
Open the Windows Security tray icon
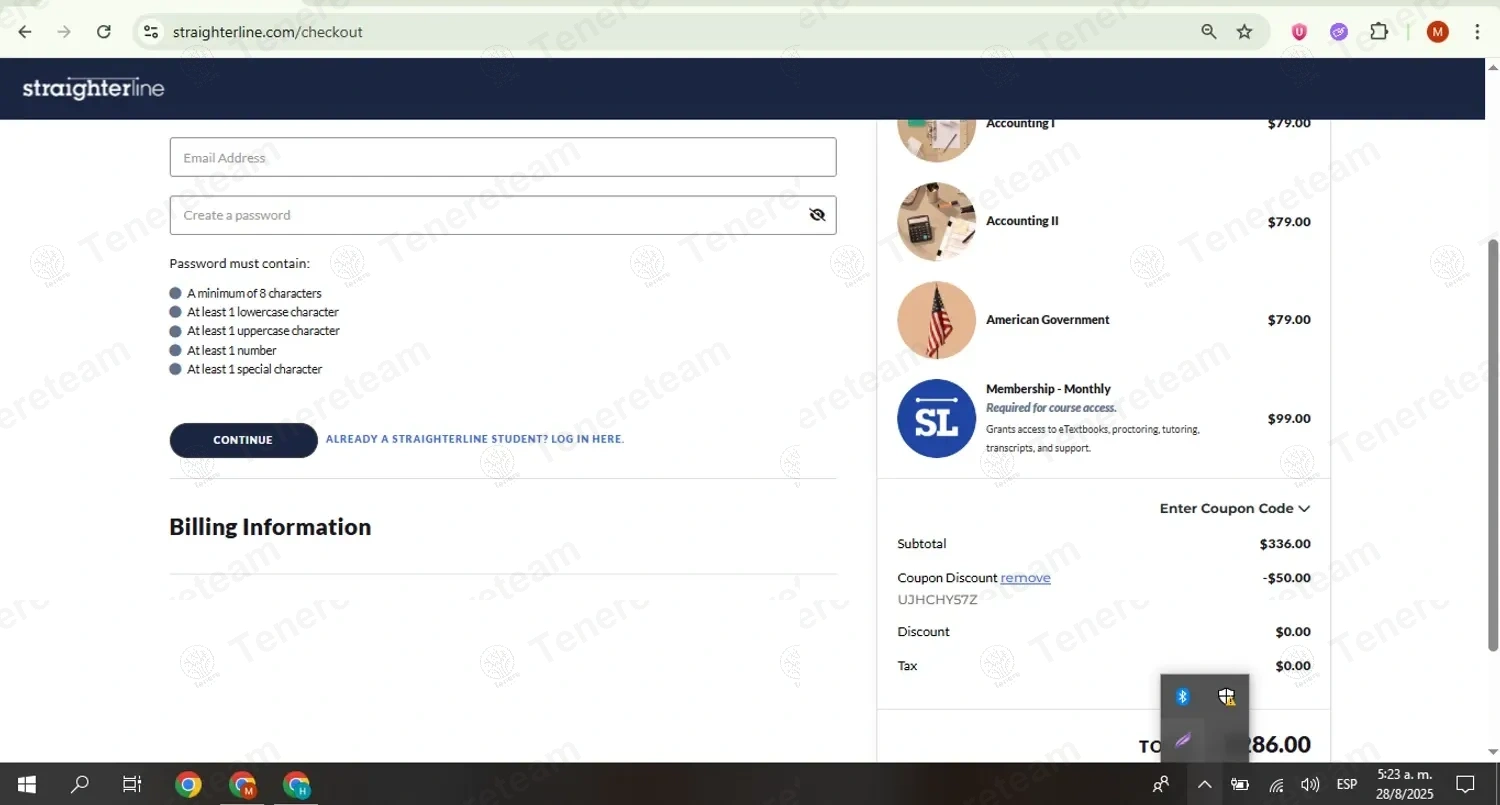(x=1227, y=697)
